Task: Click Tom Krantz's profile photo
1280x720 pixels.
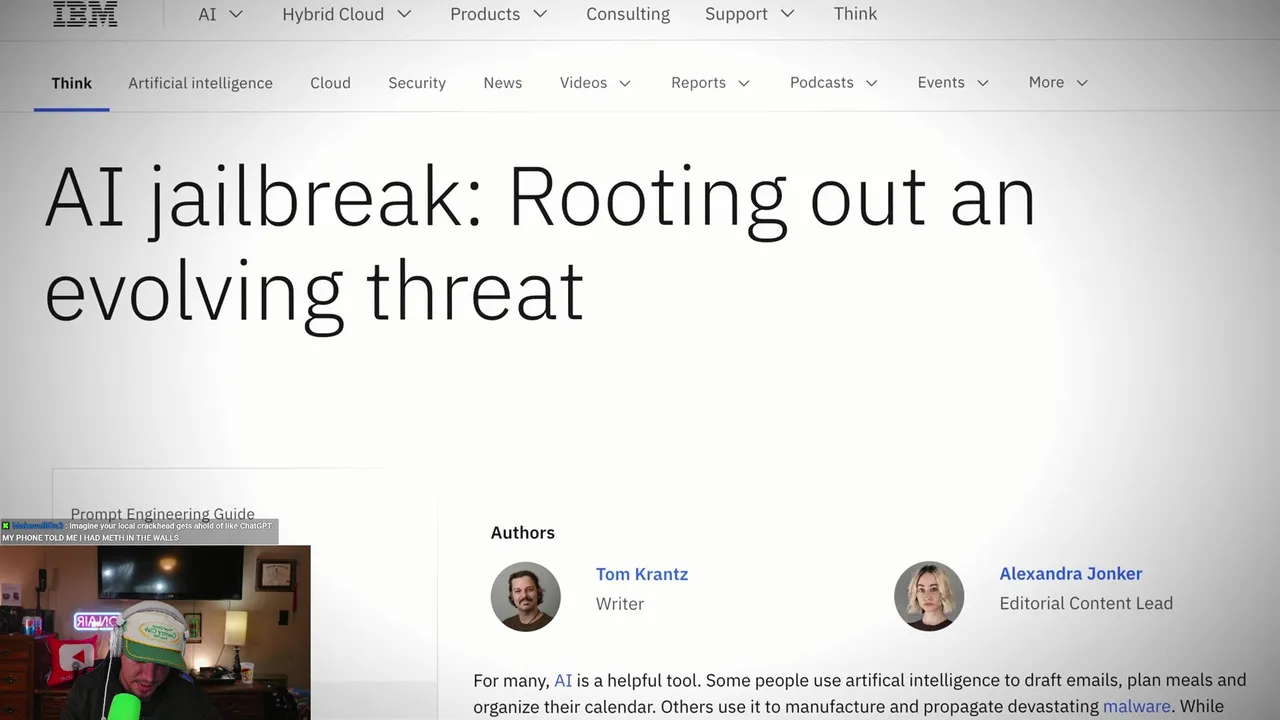Action: 526,597
